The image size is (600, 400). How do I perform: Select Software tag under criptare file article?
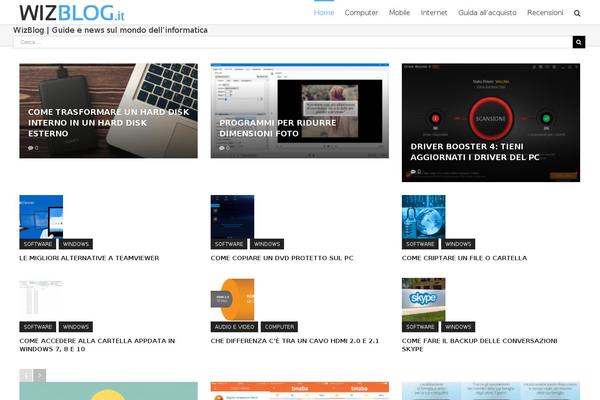420,244
